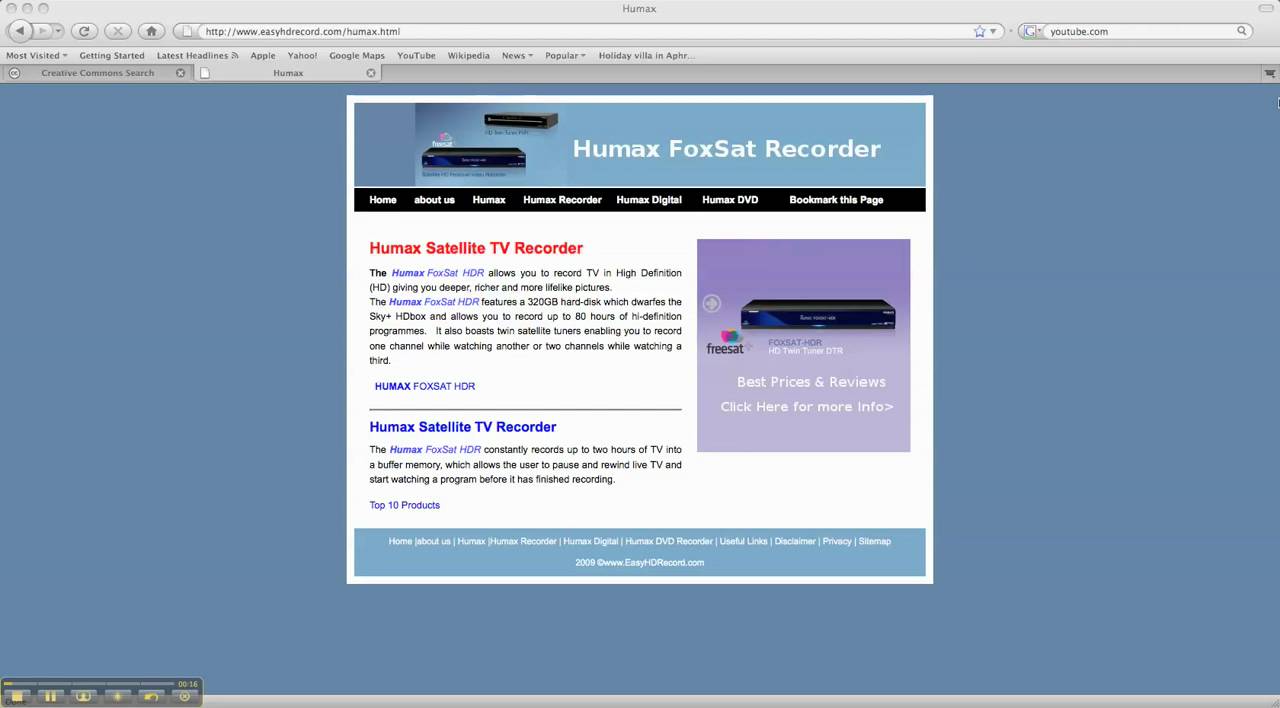Close the Humax tab
The height and width of the screenshot is (708, 1280).
pyautogui.click(x=370, y=73)
